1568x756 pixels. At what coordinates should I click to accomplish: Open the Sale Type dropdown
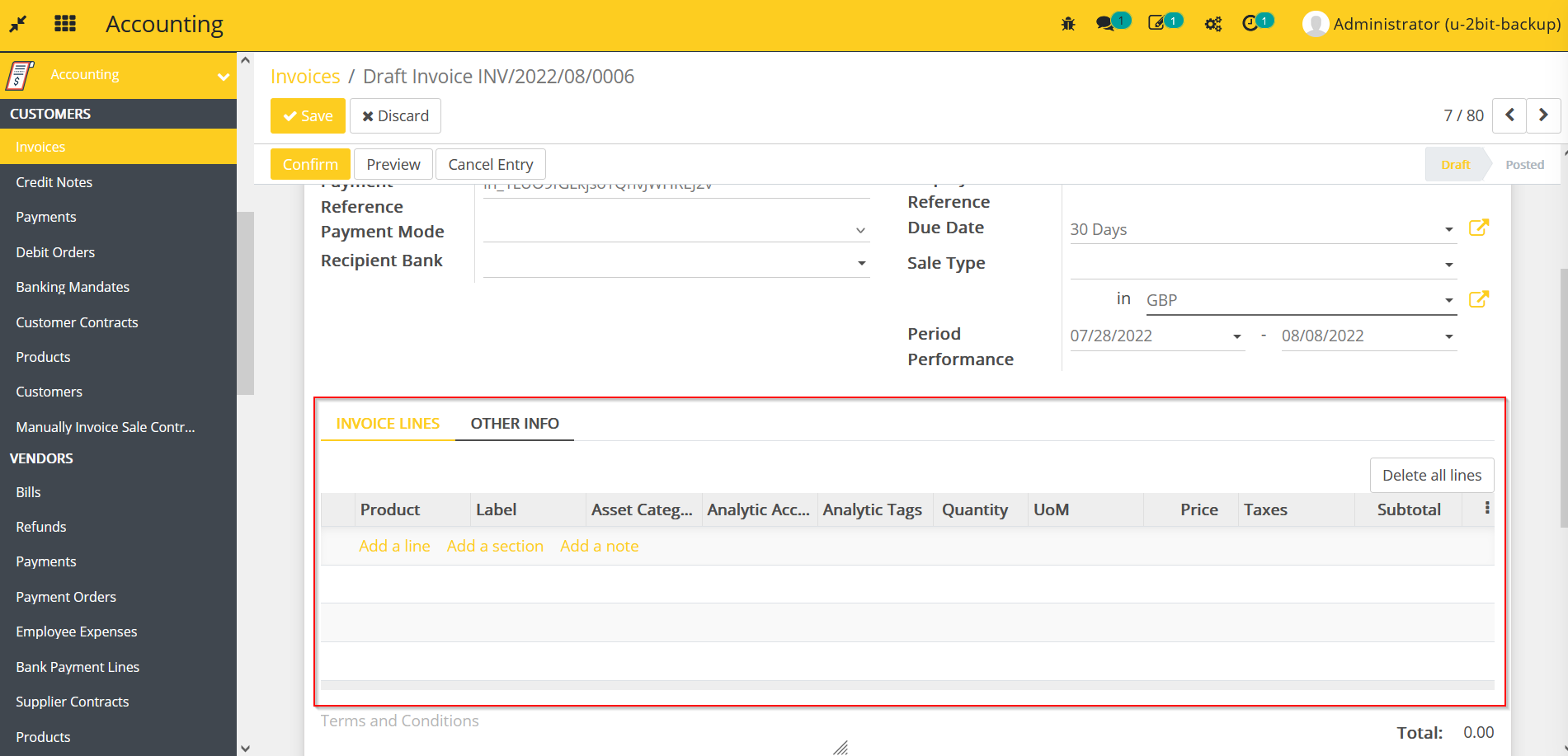(x=1448, y=265)
